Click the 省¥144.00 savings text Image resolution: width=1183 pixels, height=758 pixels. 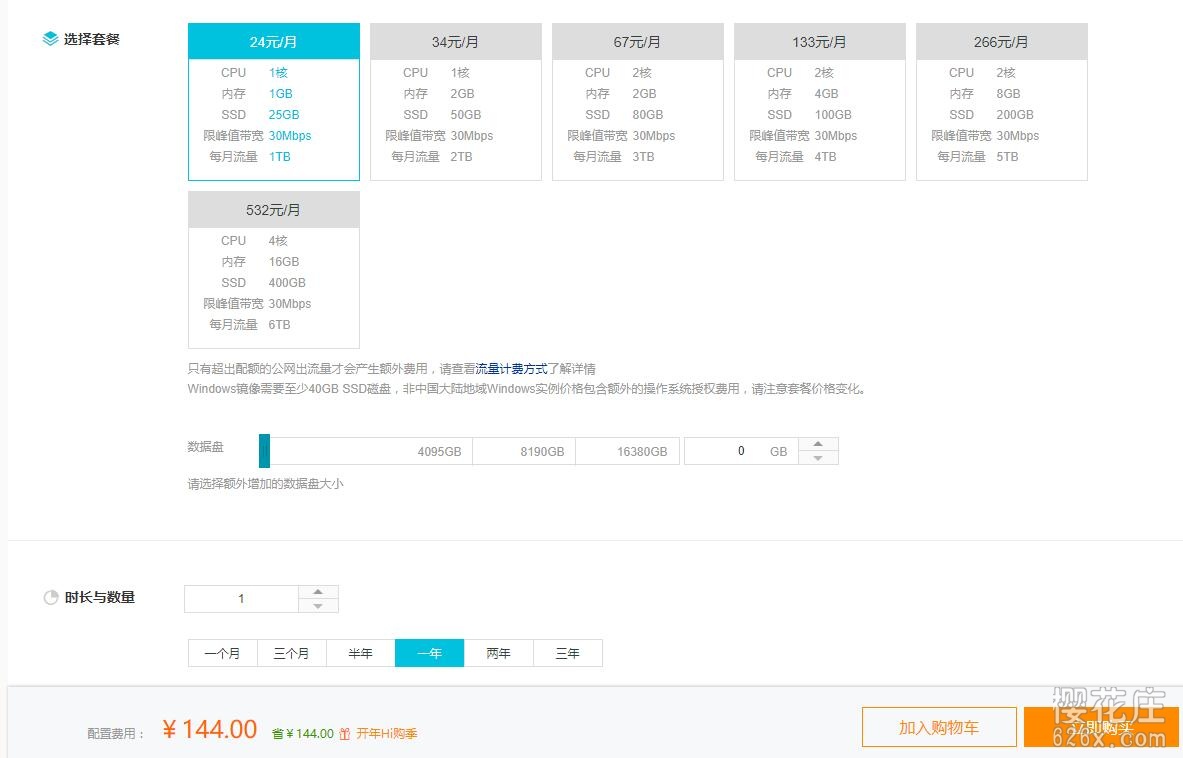[x=303, y=734]
